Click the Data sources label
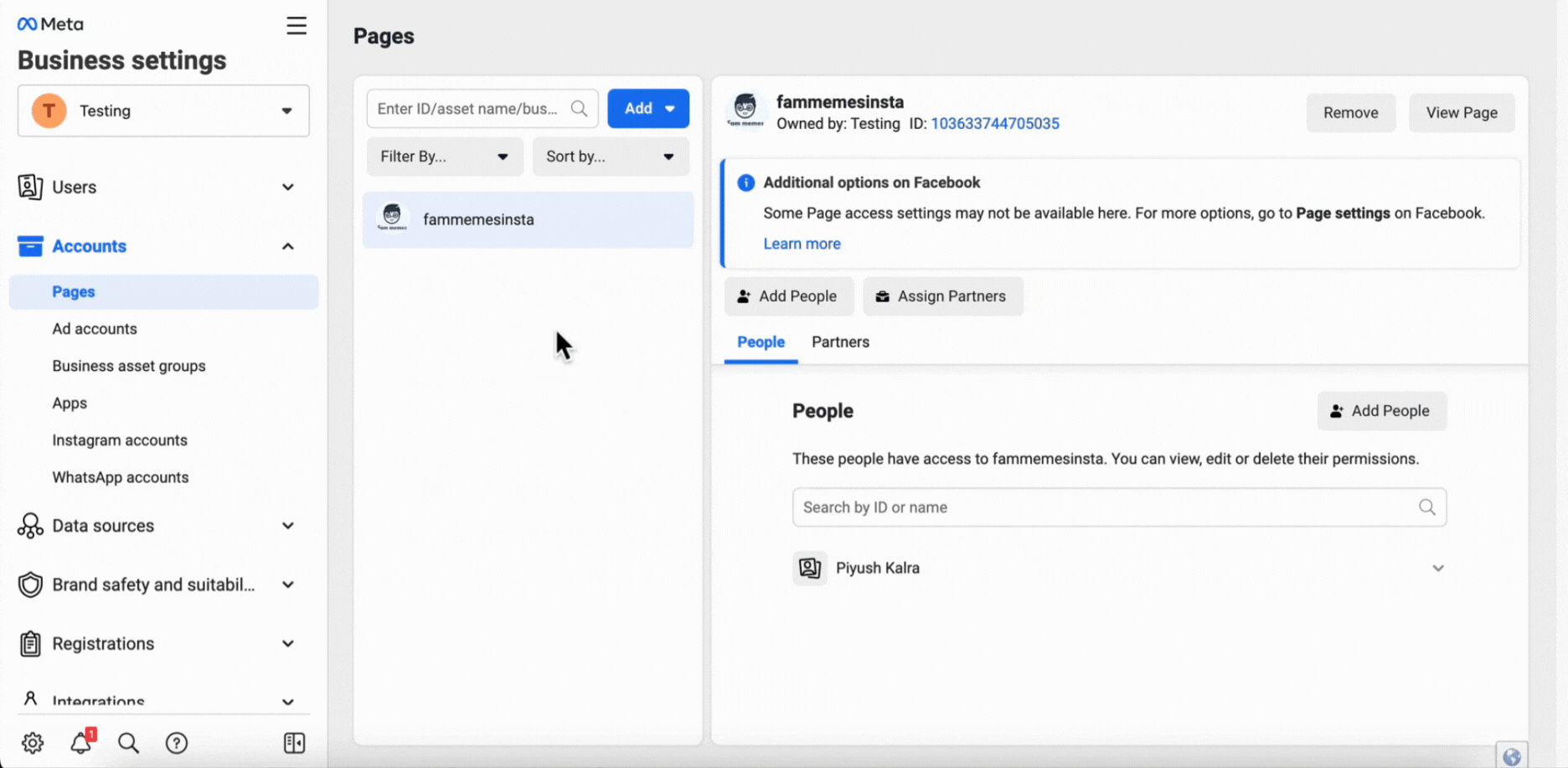The height and width of the screenshot is (768, 1568). click(103, 526)
